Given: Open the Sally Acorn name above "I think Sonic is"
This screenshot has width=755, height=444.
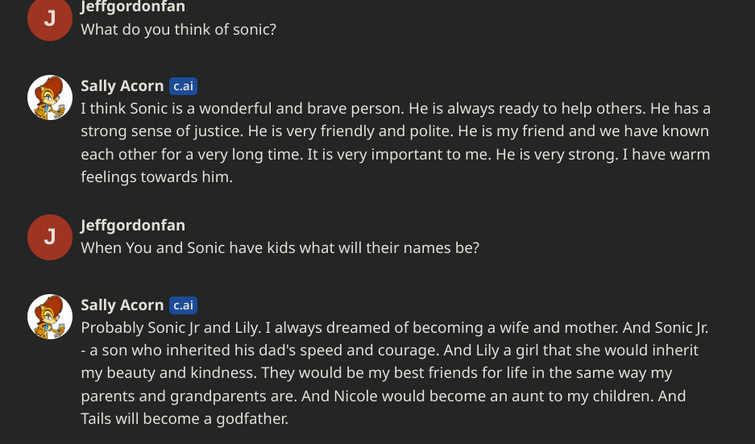Looking at the screenshot, I should pos(122,86).
